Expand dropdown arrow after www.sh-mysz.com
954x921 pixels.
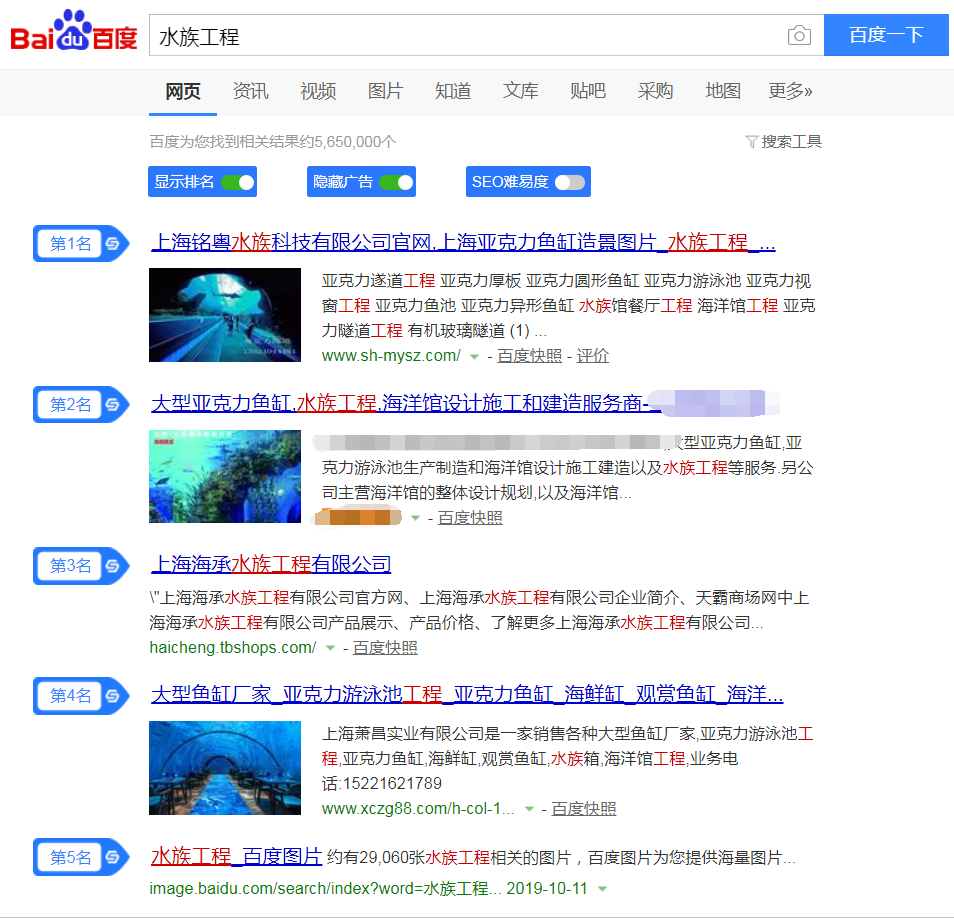(474, 357)
